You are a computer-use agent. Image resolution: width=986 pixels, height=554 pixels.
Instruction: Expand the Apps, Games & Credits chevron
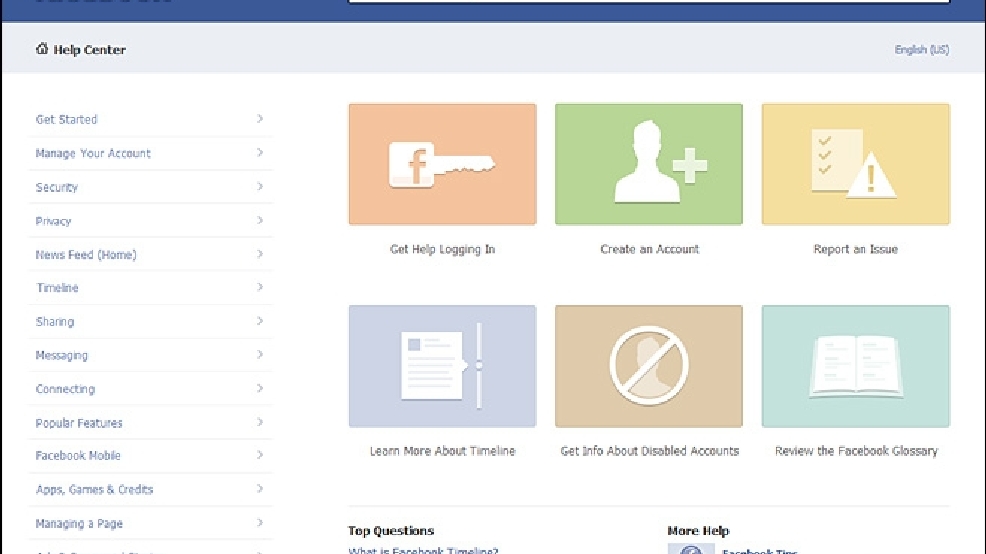pyautogui.click(x=260, y=489)
